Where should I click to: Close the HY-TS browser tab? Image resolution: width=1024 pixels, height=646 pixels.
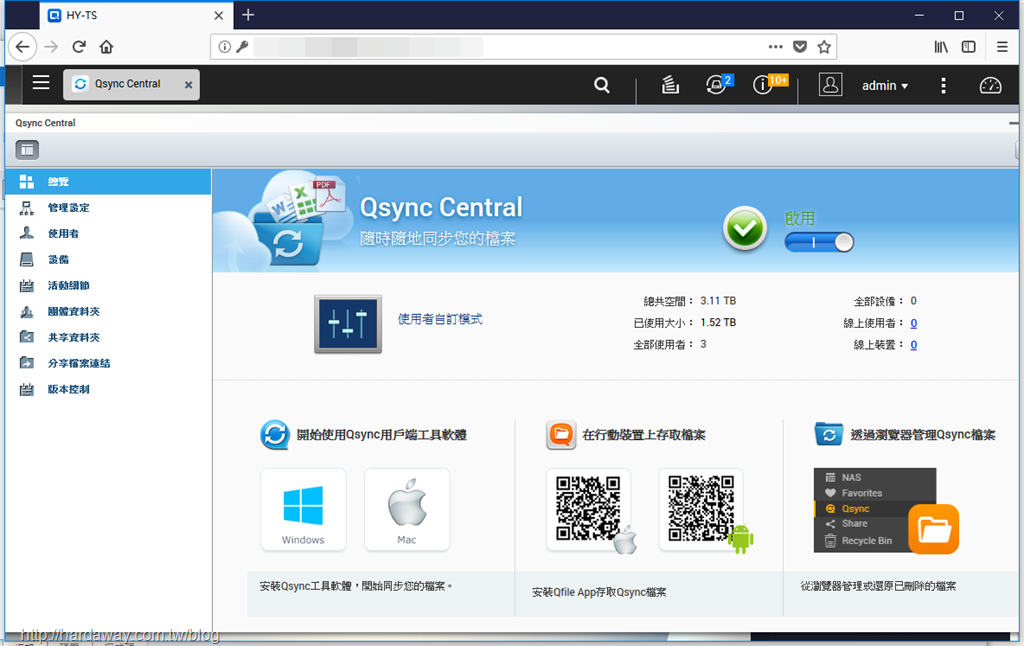click(x=219, y=16)
